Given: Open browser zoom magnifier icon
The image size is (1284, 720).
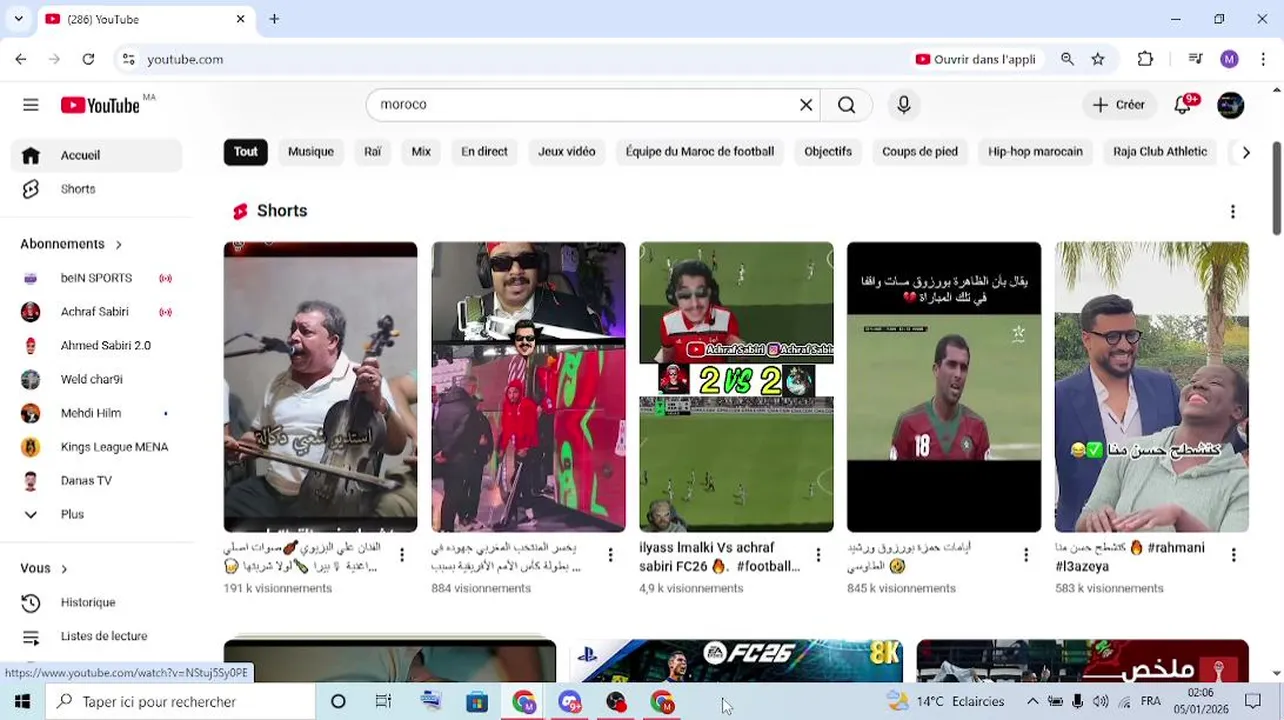Looking at the screenshot, I should click(x=1068, y=59).
